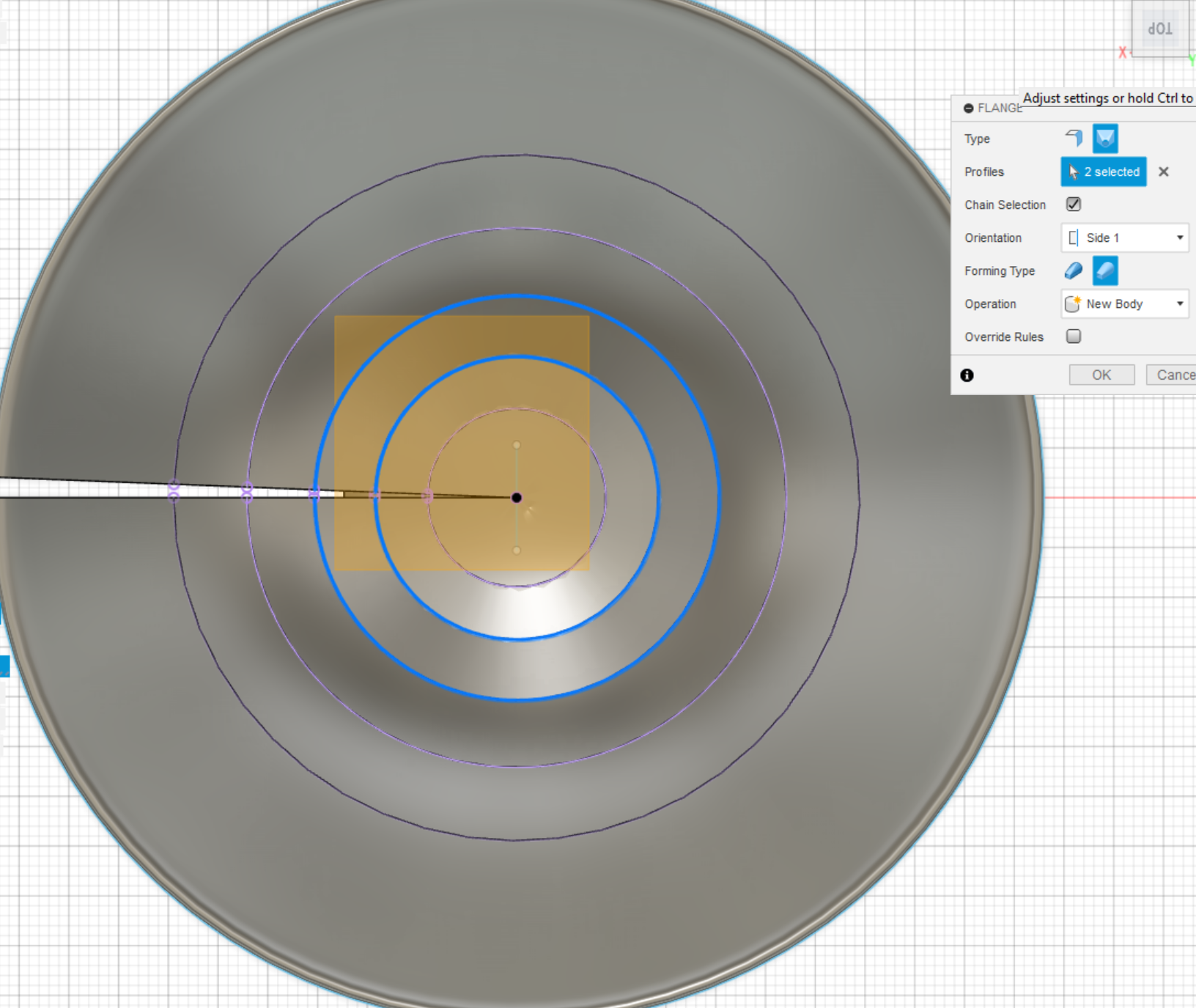Click the Adjust settings tooltip text
The height and width of the screenshot is (1008, 1196).
pyautogui.click(x=1107, y=98)
